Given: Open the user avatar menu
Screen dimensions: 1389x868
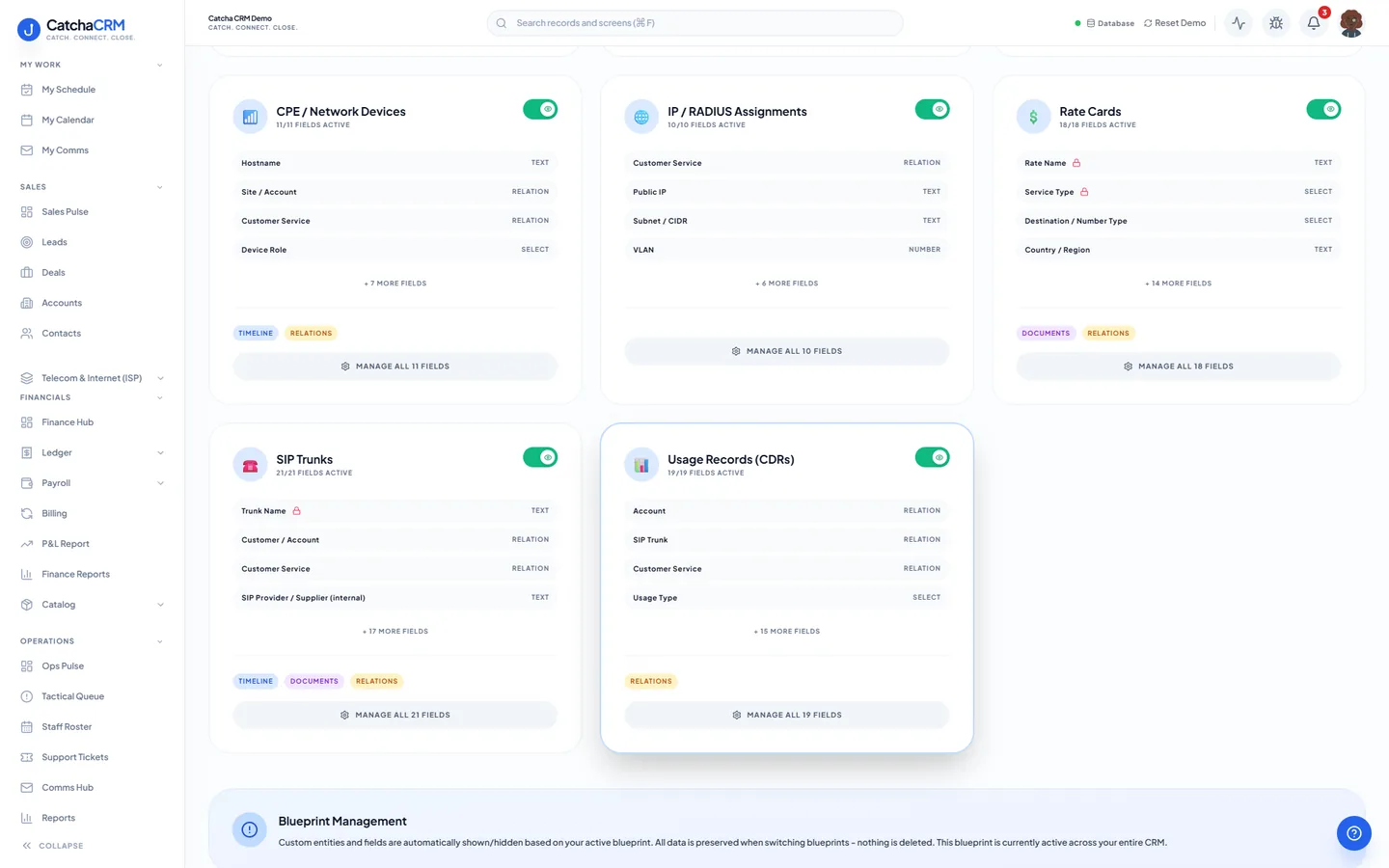Looking at the screenshot, I should pos(1351,23).
